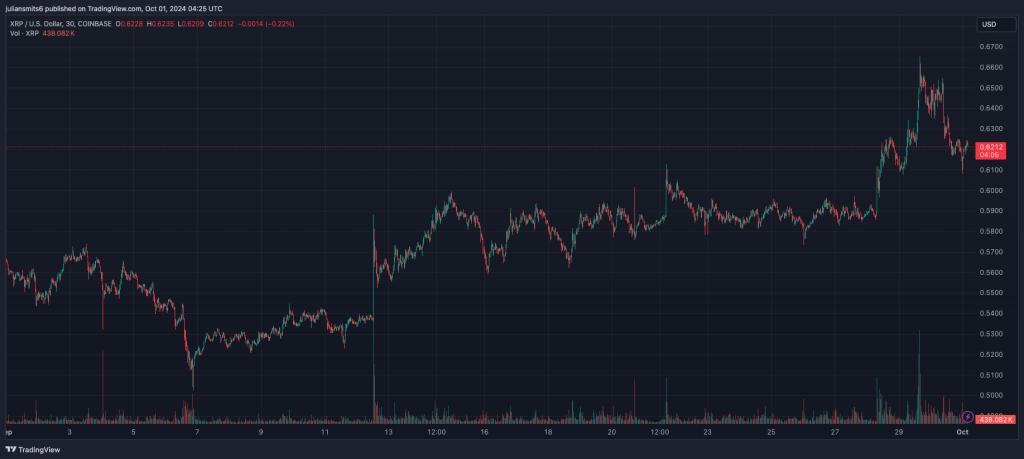This screenshot has height=459, width=1024.
Task: Click the change value −0.0014 (−0.22%)
Action: tap(266, 24)
